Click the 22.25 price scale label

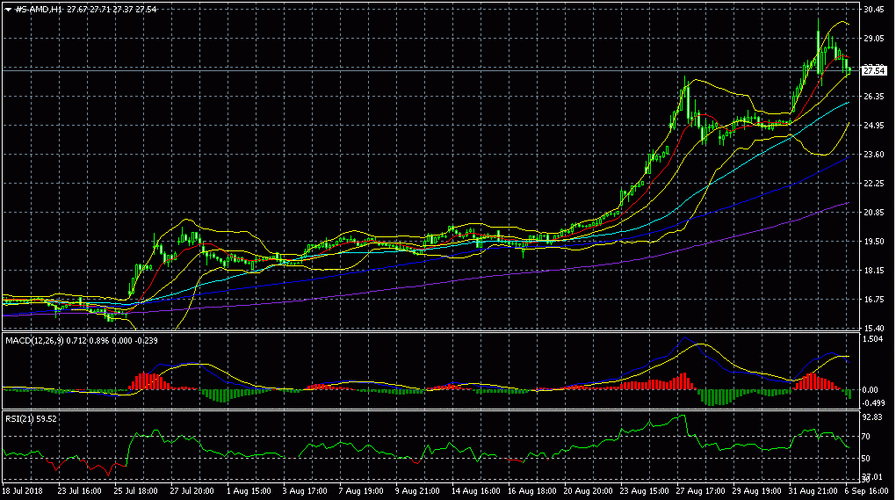click(874, 183)
